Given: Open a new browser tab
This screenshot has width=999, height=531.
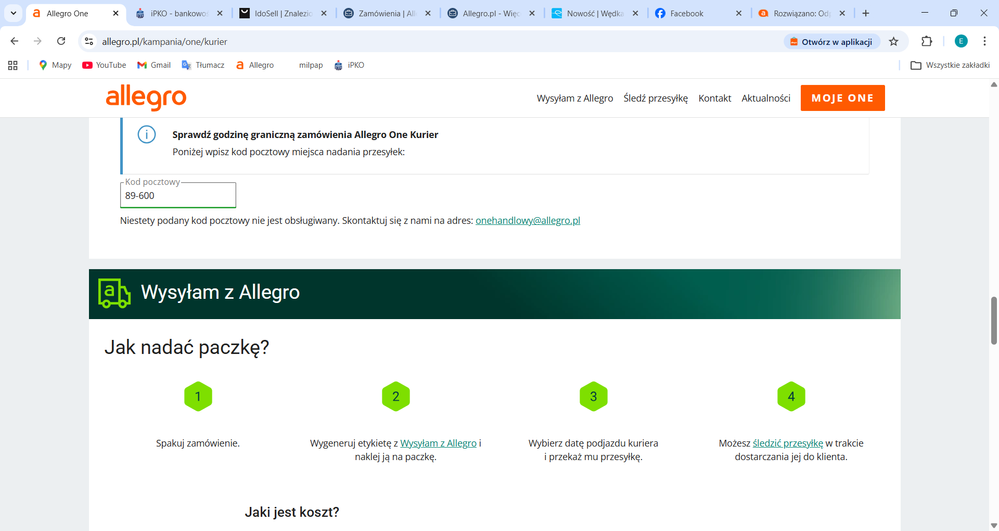Looking at the screenshot, I should (865, 13).
